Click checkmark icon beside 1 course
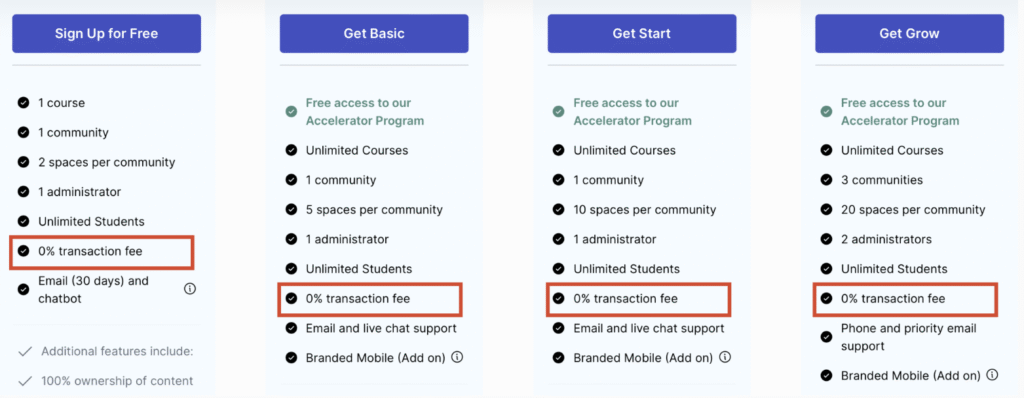1024x398 pixels. pyautogui.click(x=24, y=103)
